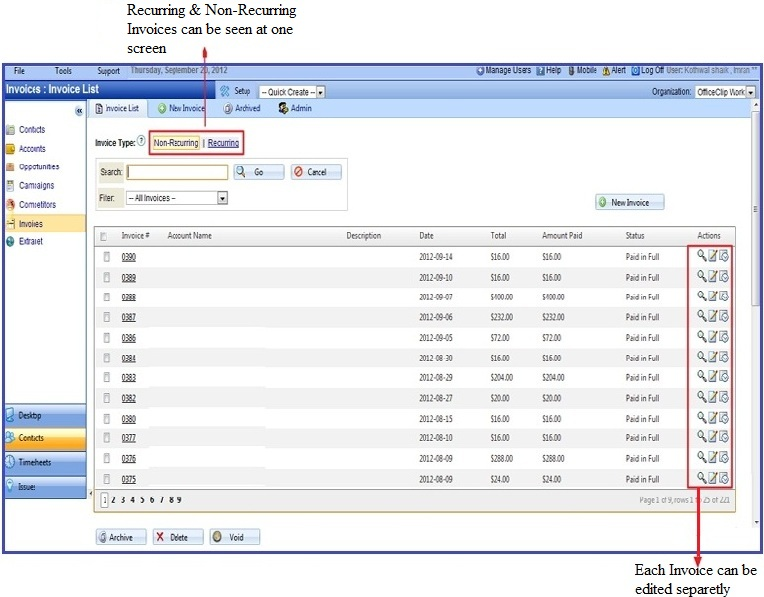Go to page 2 in the pager
The image size is (764, 597).
pos(113,500)
